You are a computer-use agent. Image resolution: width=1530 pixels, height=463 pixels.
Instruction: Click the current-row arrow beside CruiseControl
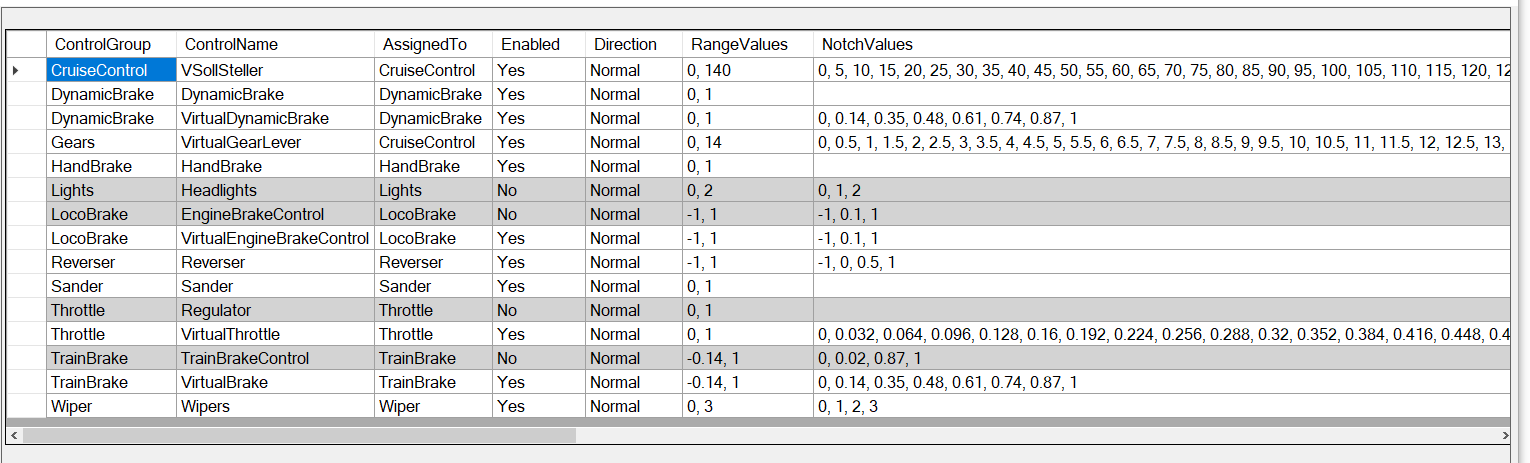coord(15,70)
